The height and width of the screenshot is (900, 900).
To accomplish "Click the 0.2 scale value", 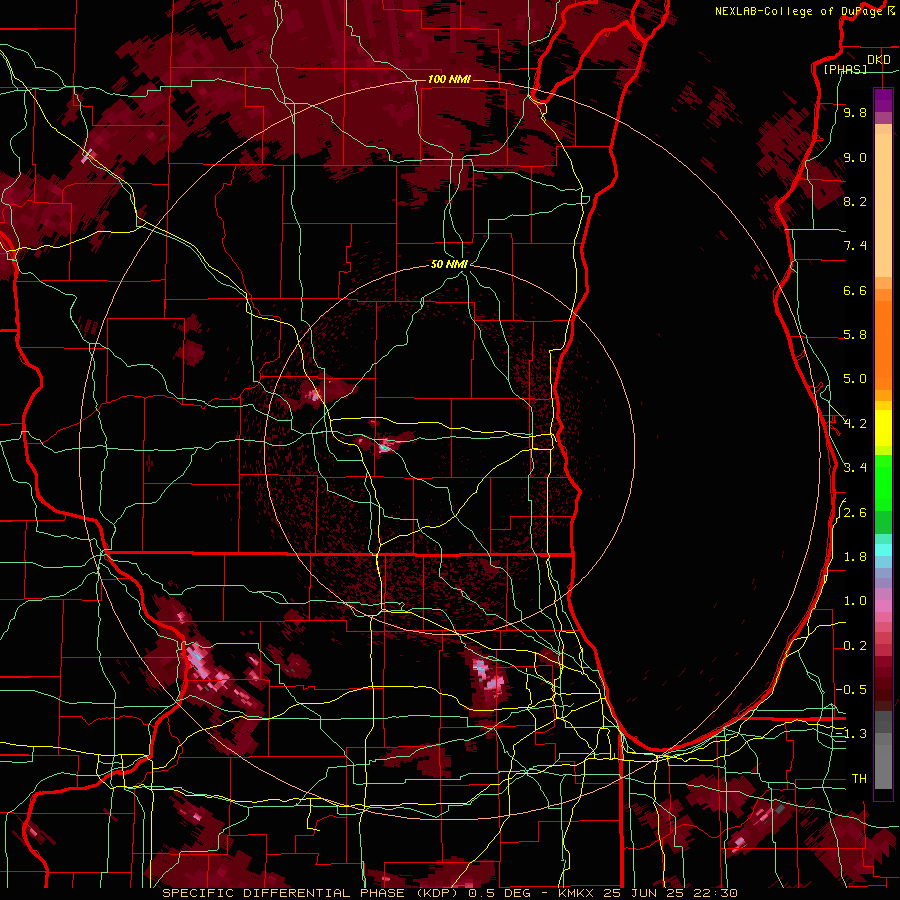I will coord(855,646).
